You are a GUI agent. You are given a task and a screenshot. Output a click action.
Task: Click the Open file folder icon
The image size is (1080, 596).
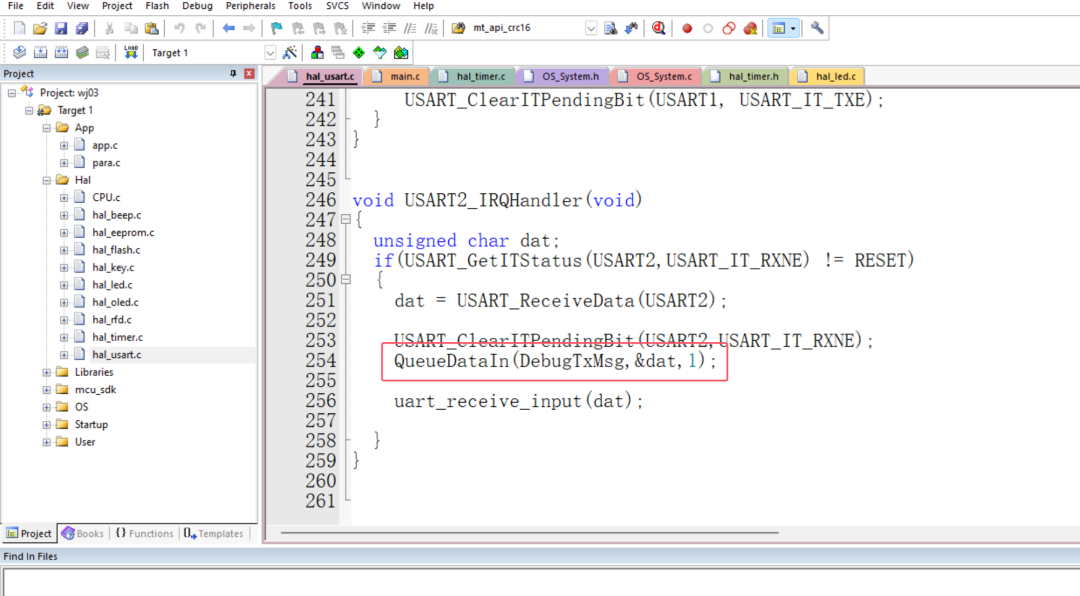pos(40,28)
